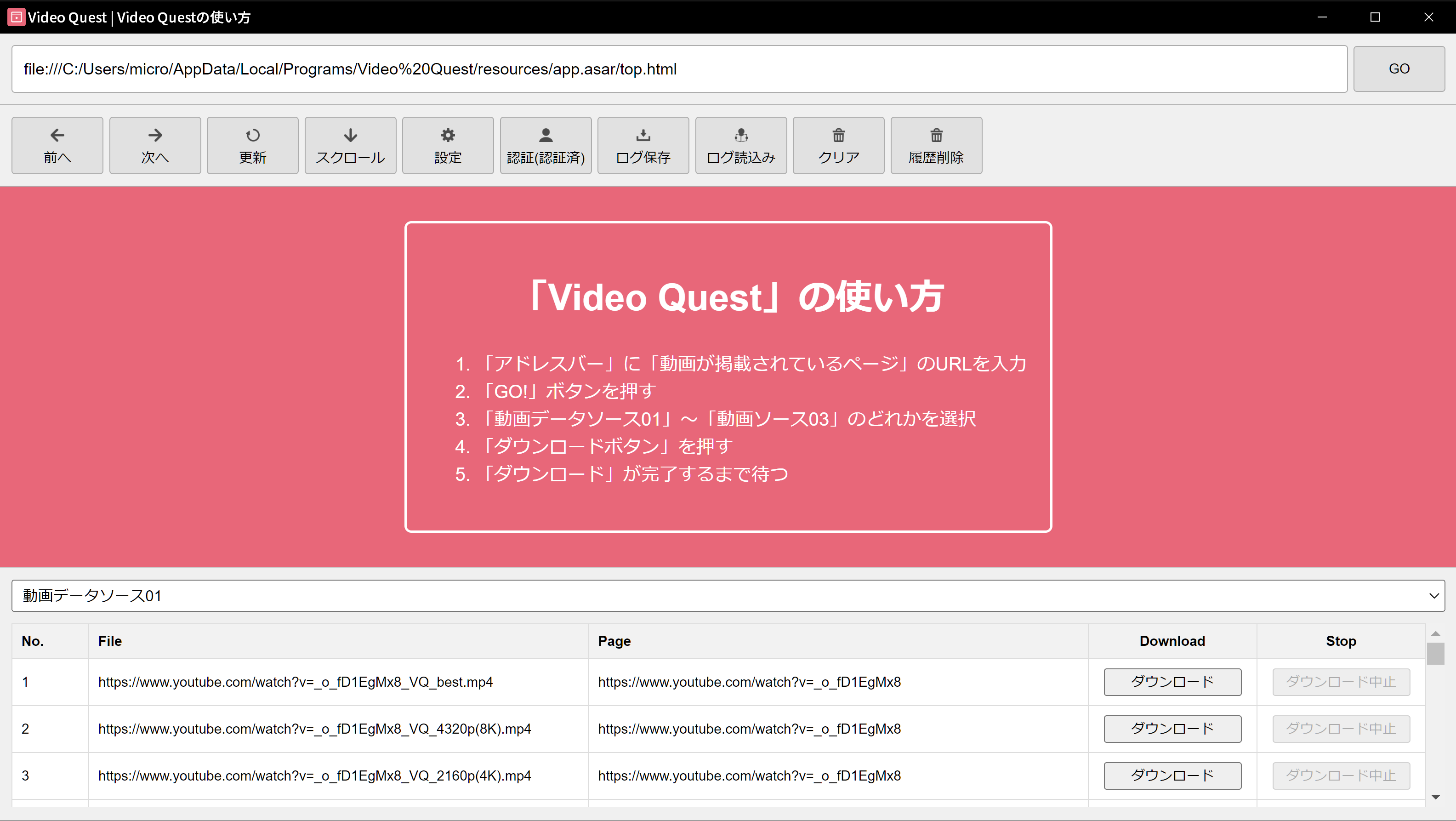
Task: Click ダウンロード中止 for row 3
Action: [x=1341, y=776]
